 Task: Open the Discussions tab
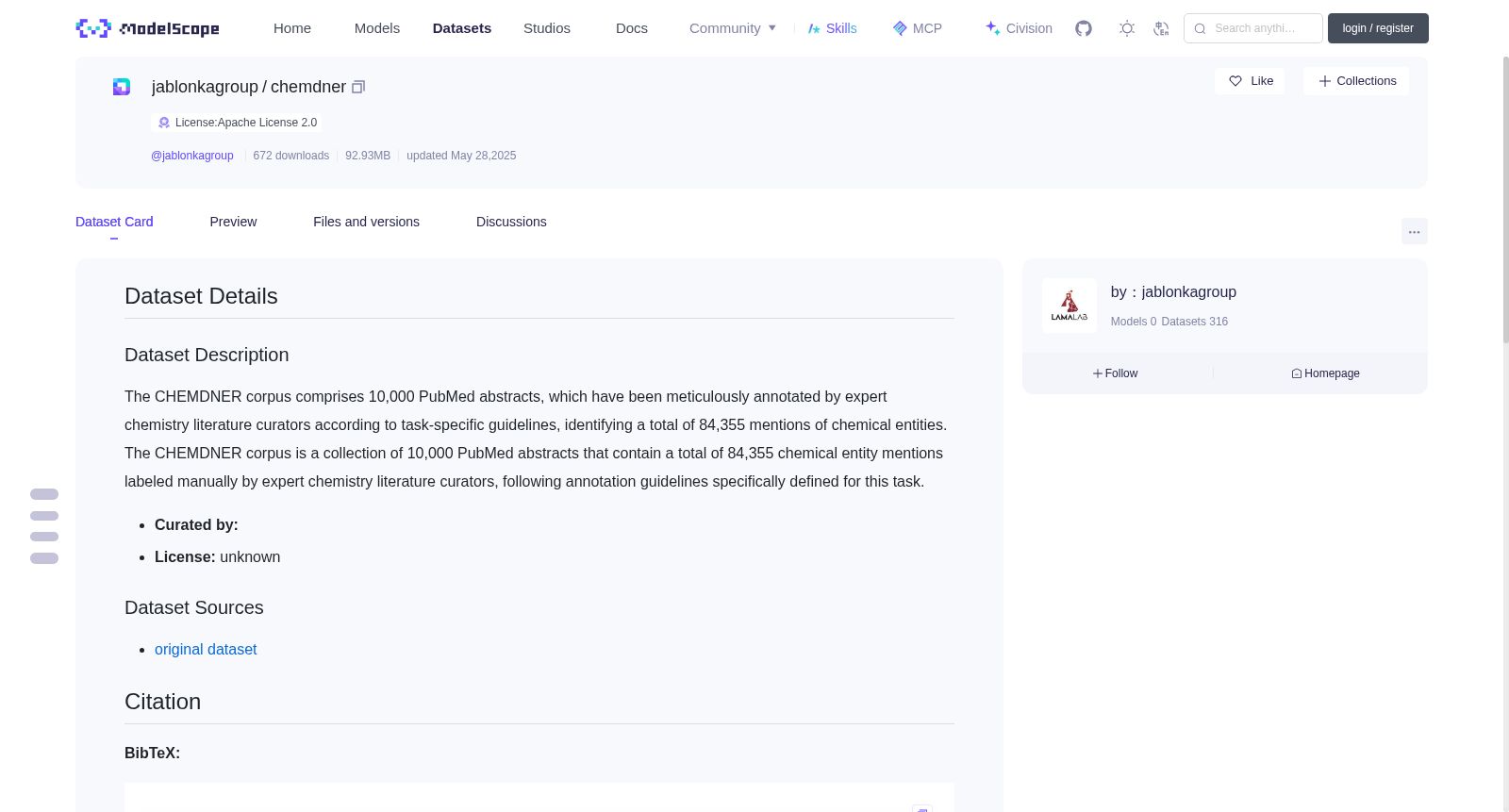tap(511, 222)
